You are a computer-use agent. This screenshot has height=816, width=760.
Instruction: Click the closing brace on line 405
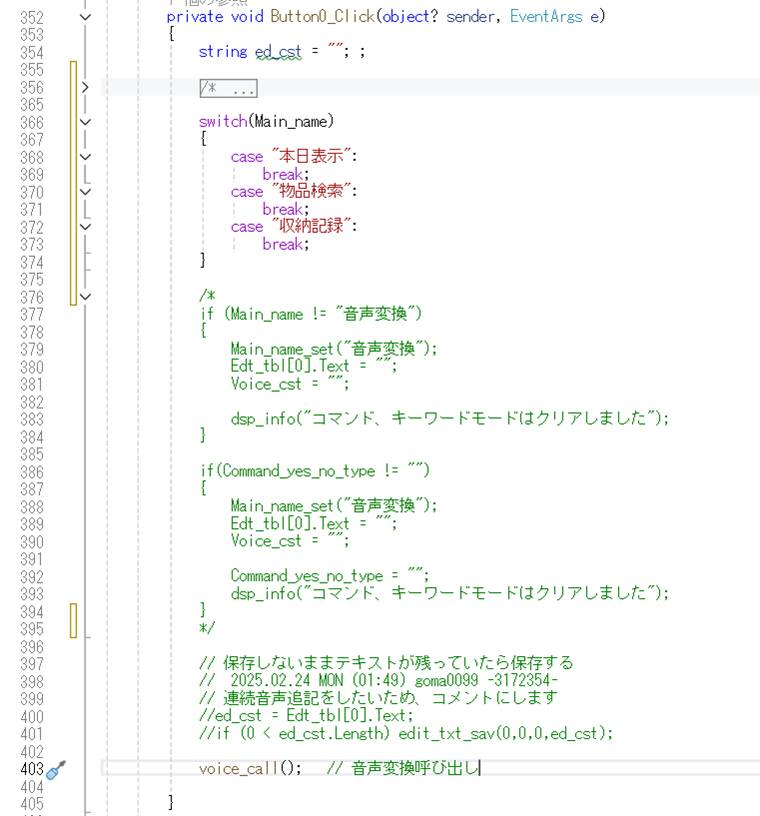click(x=172, y=802)
